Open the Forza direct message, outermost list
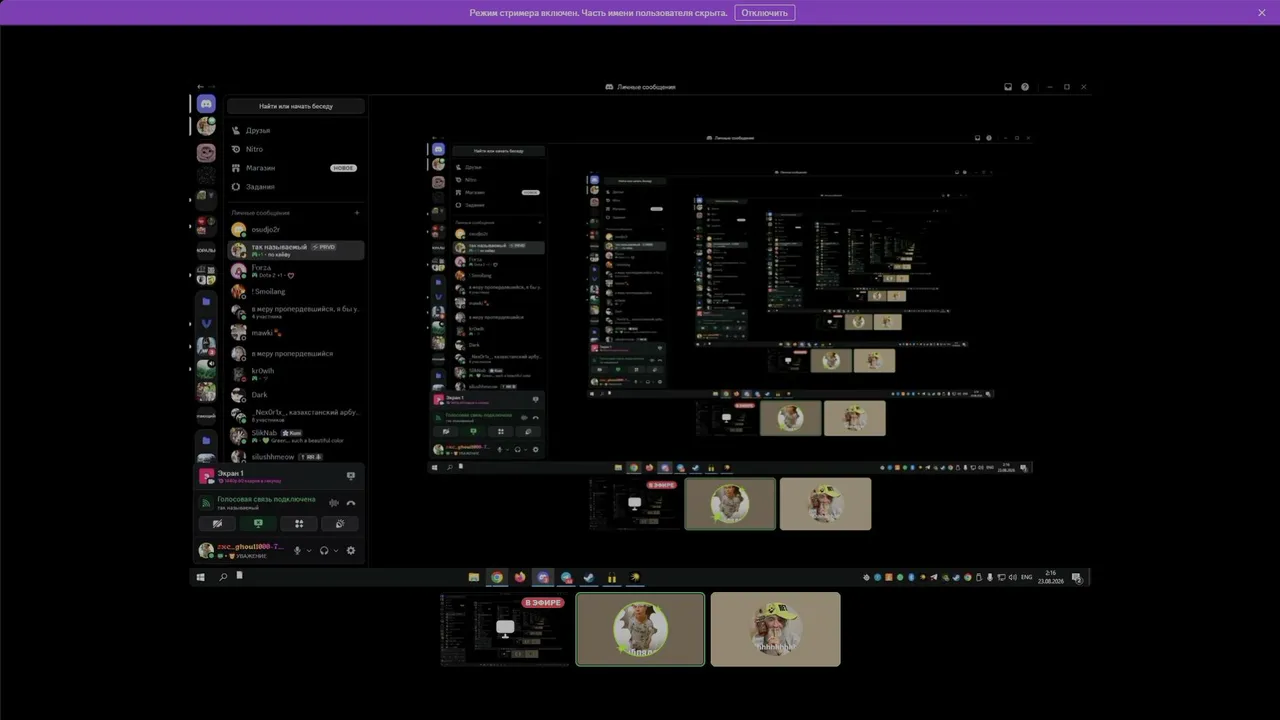The height and width of the screenshot is (720, 1280). 296,271
